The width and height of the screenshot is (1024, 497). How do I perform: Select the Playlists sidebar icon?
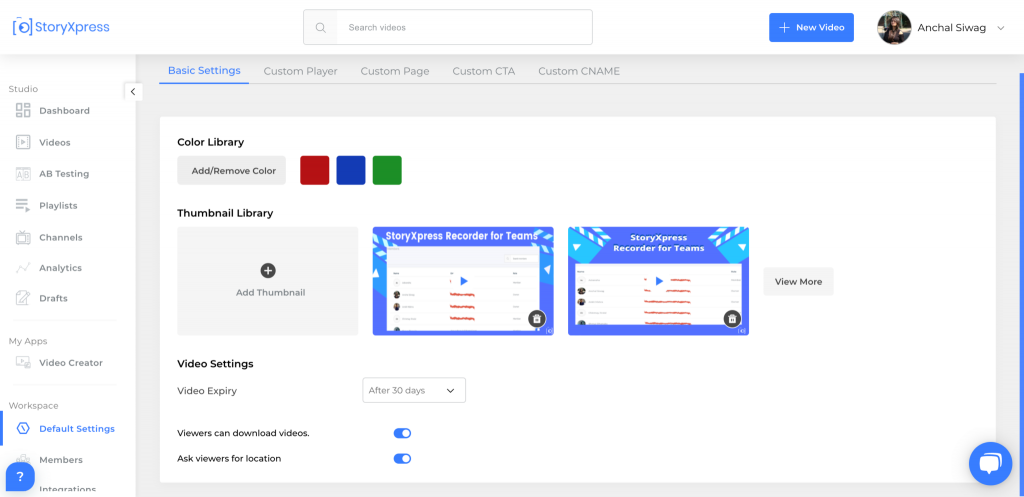tap(23, 205)
